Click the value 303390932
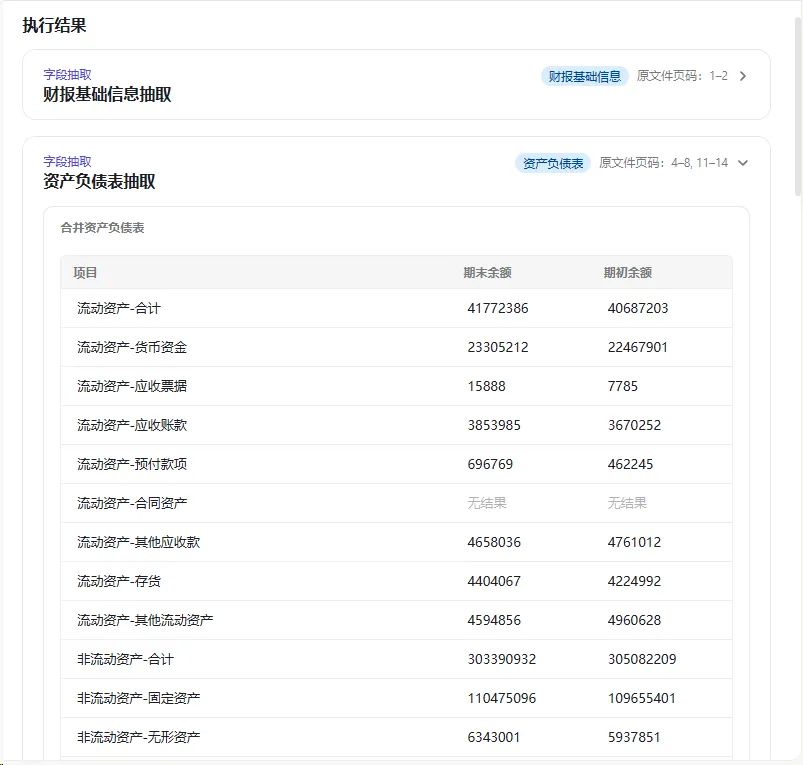This screenshot has height=765, width=803. pyautogui.click(x=502, y=659)
